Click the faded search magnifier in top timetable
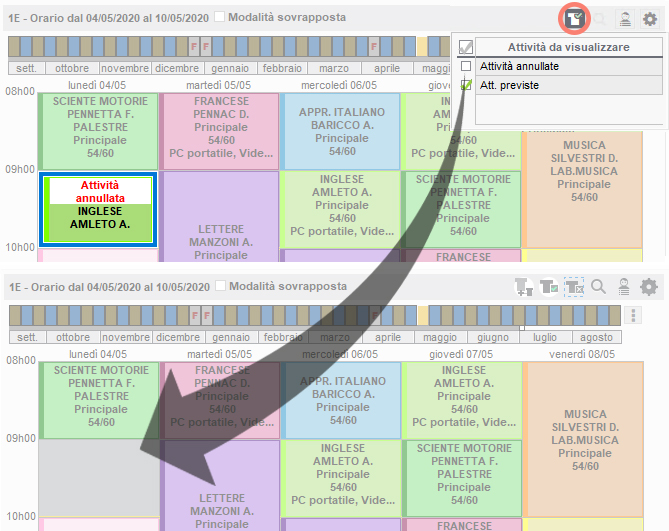The width and height of the screenshot is (669, 531). tap(600, 19)
